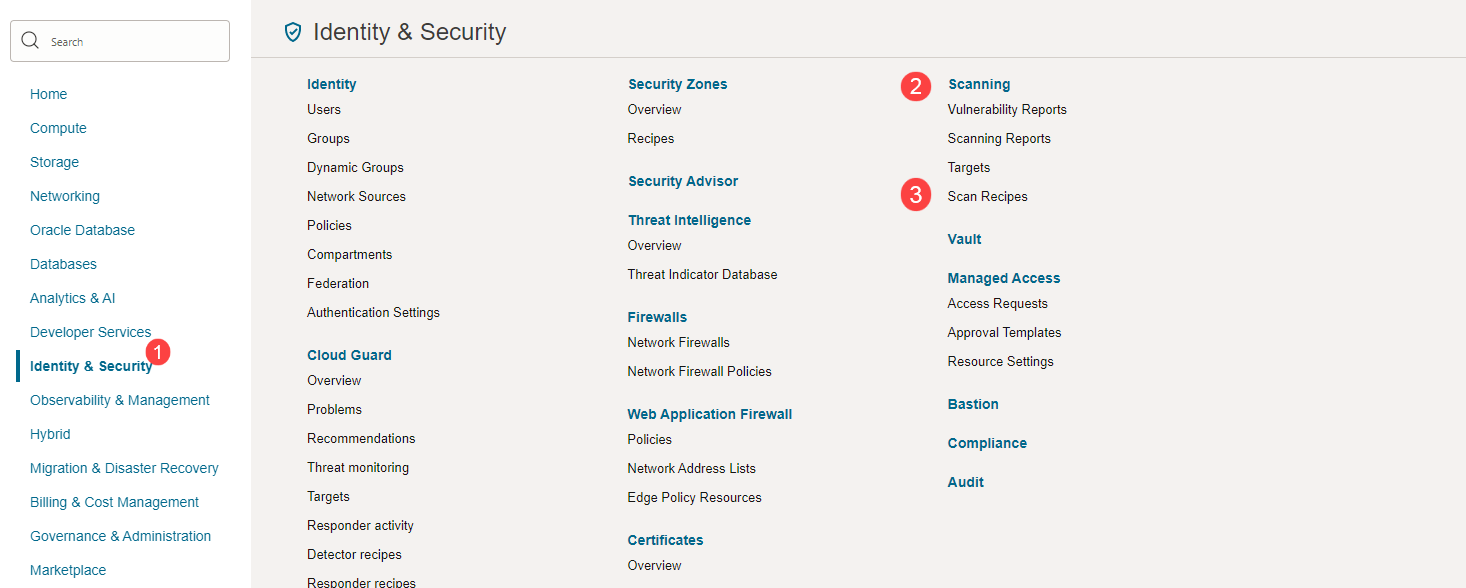Screen dimensions: 1466x588
Task: Open Dynamic Groups link
Action: tap(355, 167)
